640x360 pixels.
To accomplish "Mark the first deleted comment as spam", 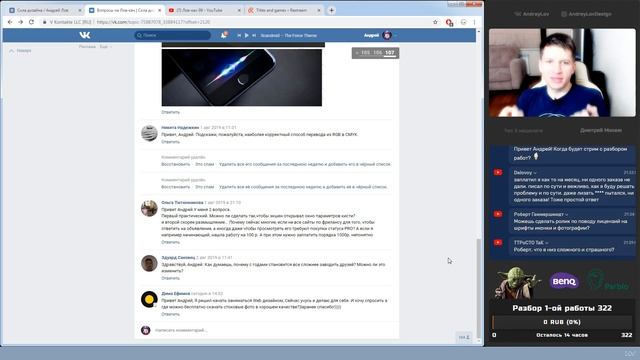I will [204, 164].
